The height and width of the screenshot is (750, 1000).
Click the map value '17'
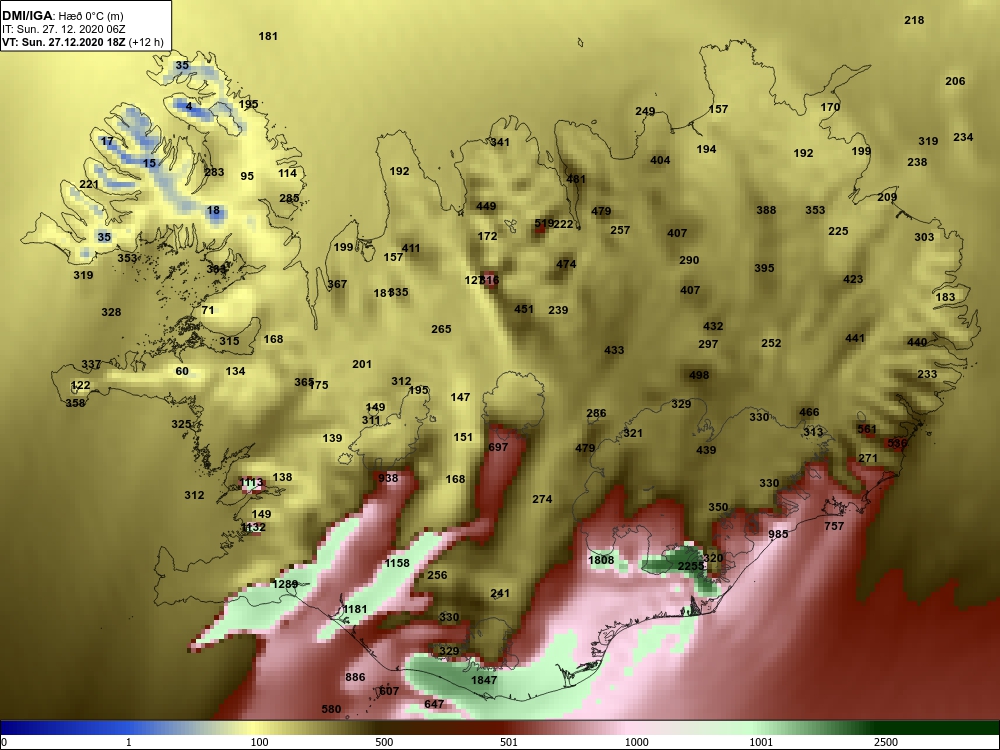point(107,142)
